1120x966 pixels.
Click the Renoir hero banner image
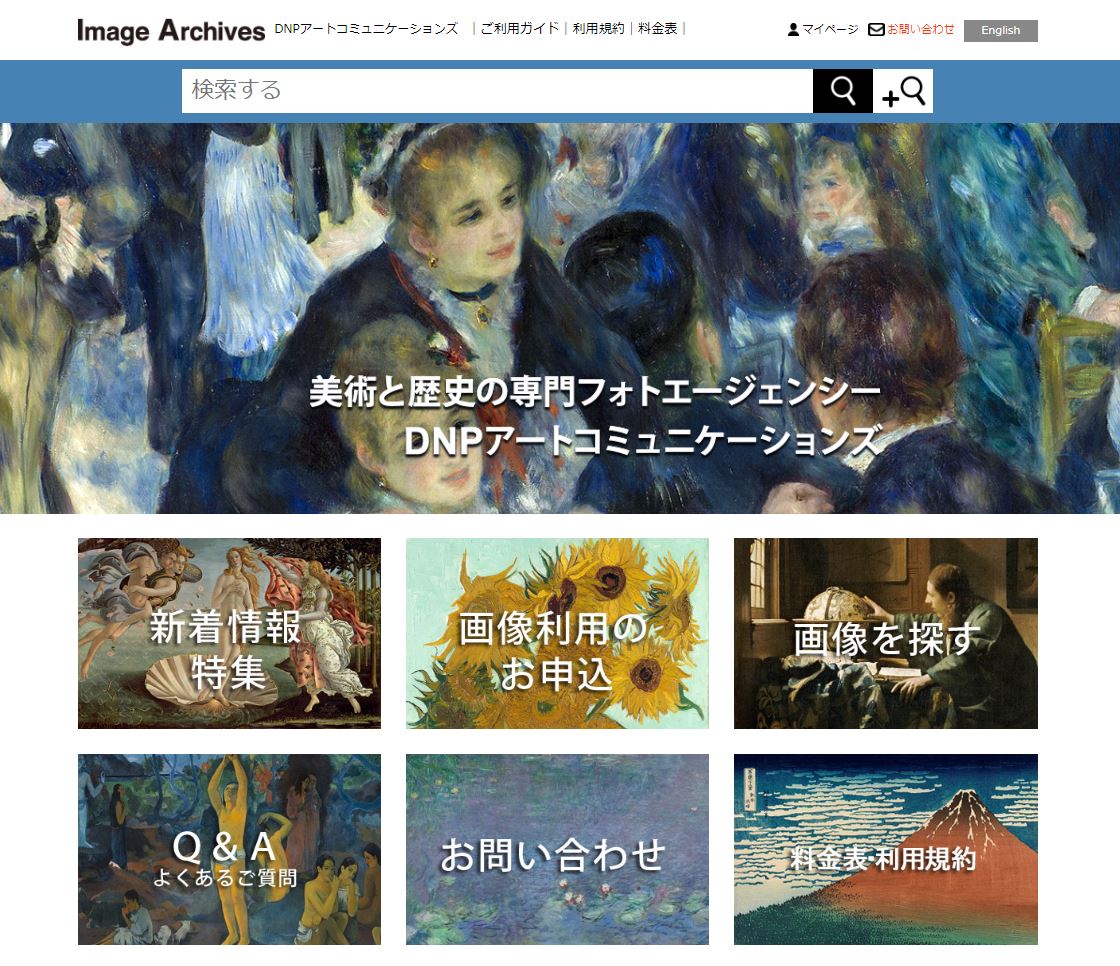click(x=560, y=318)
